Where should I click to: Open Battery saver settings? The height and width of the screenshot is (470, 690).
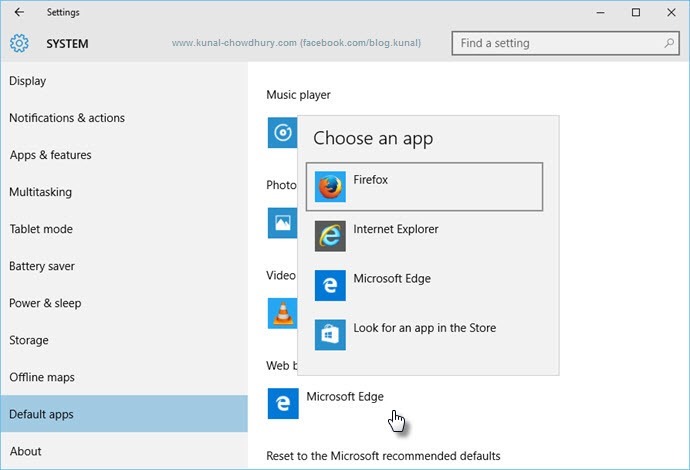click(124, 266)
